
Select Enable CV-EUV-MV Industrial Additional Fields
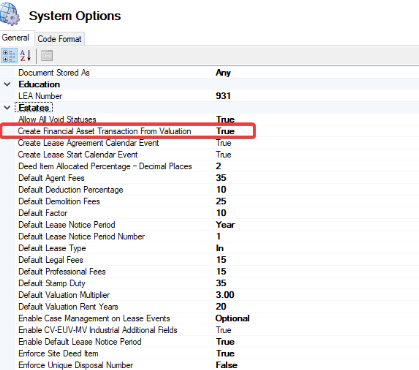click(98, 330)
